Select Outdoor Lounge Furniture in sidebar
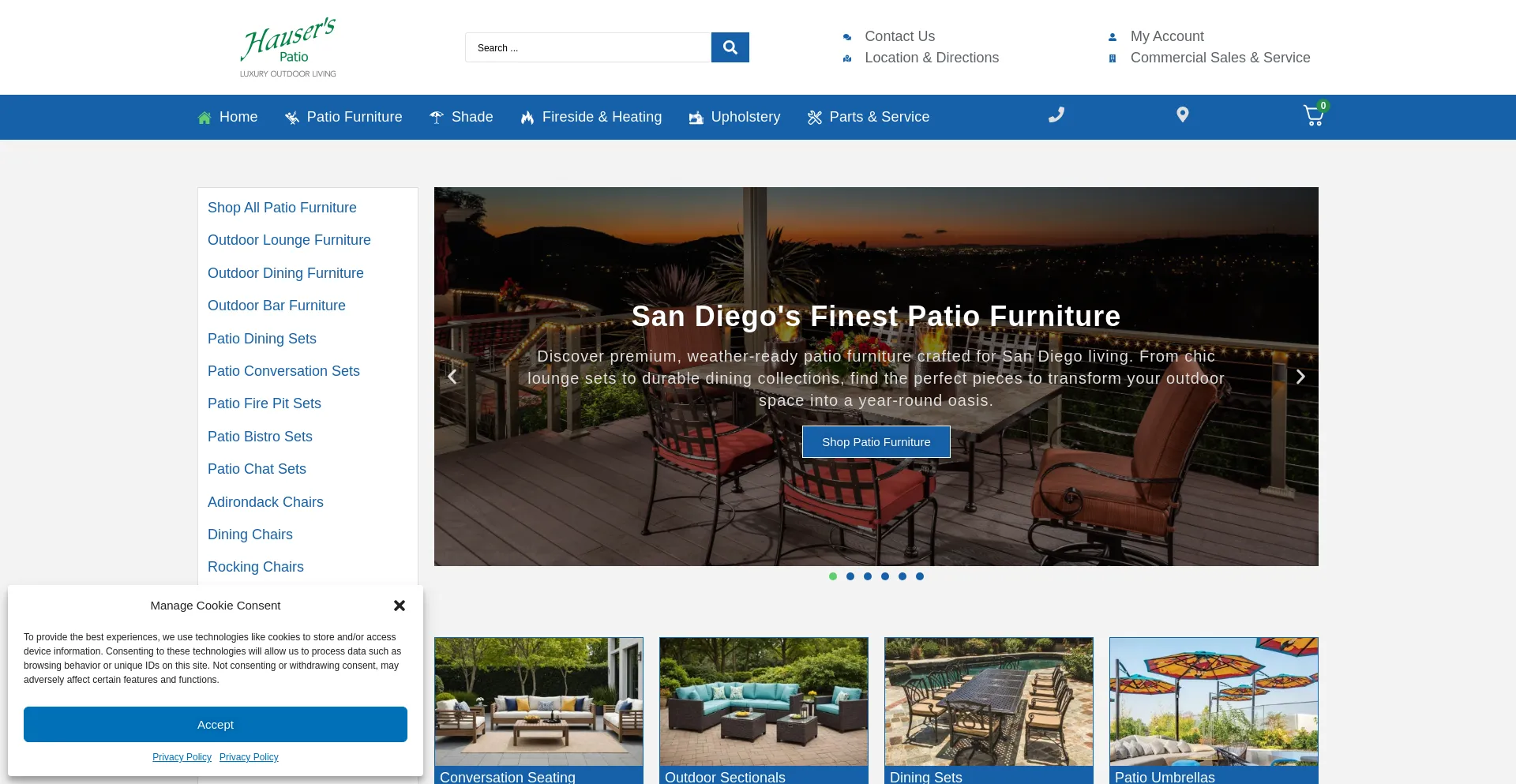1516x784 pixels. 289,240
